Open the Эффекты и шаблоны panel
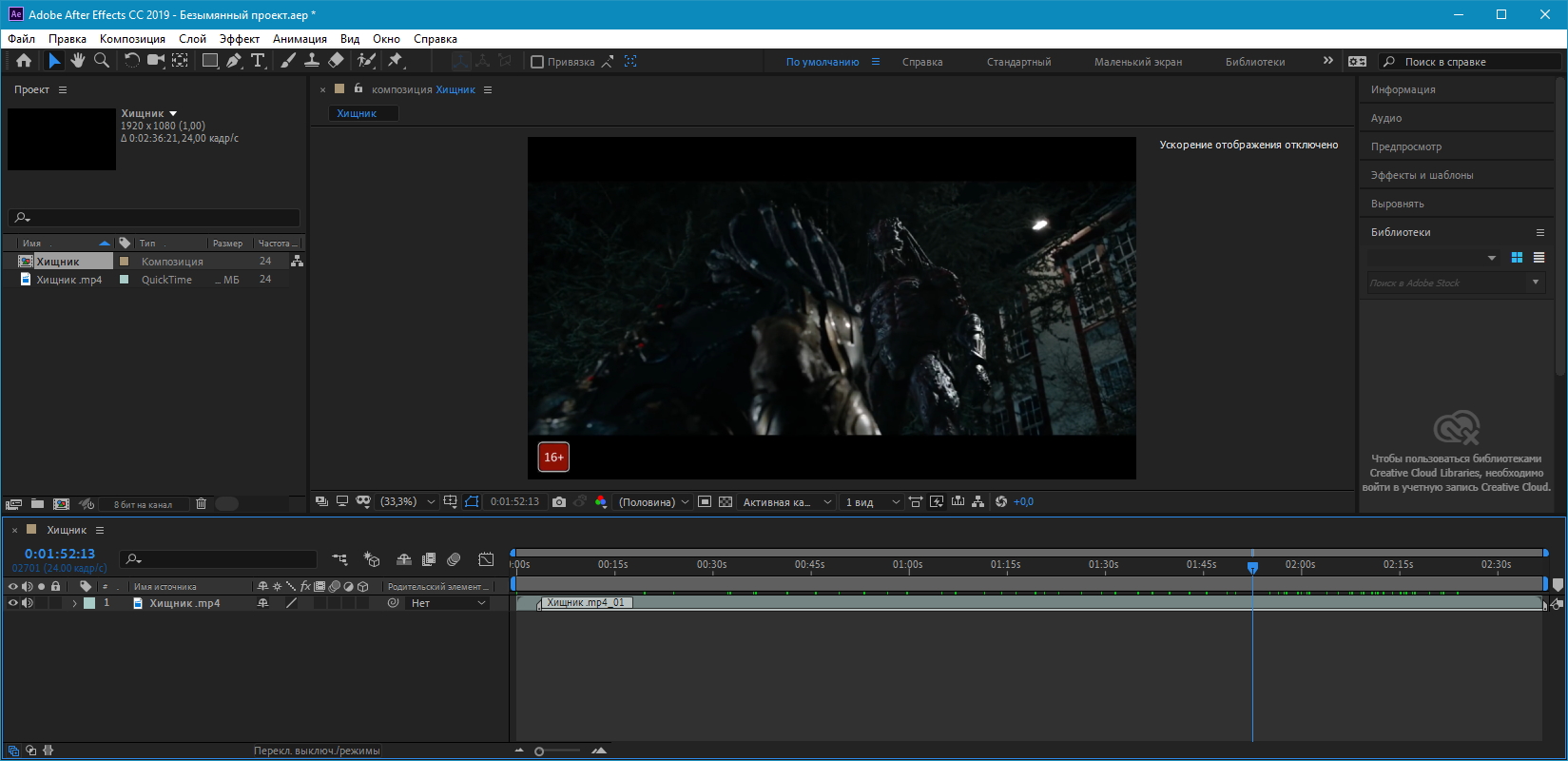The width and height of the screenshot is (1568, 761). [1423, 175]
